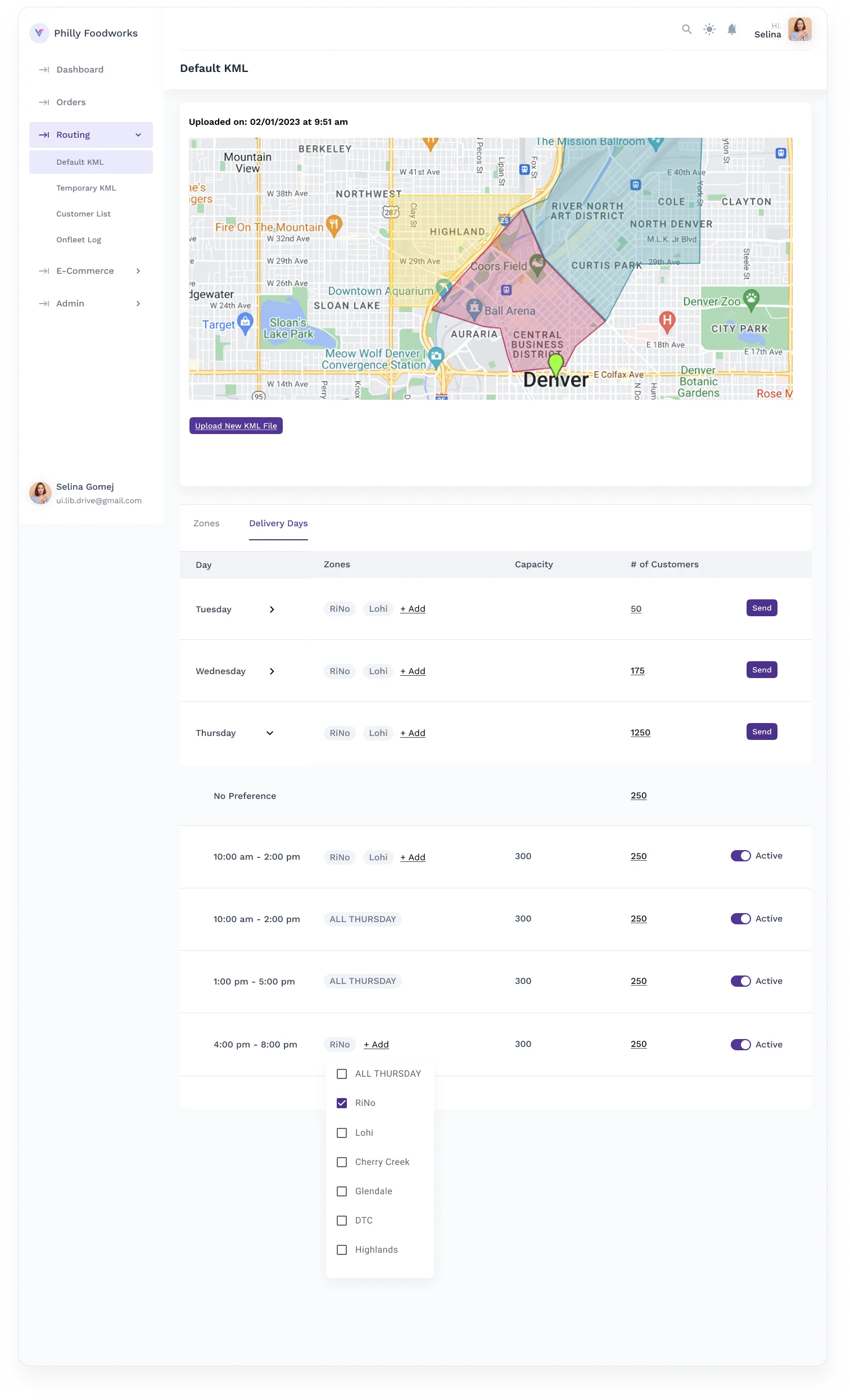Open the 1250 customers link for Thursday
The height and width of the screenshot is (1400, 850).
click(x=640, y=733)
